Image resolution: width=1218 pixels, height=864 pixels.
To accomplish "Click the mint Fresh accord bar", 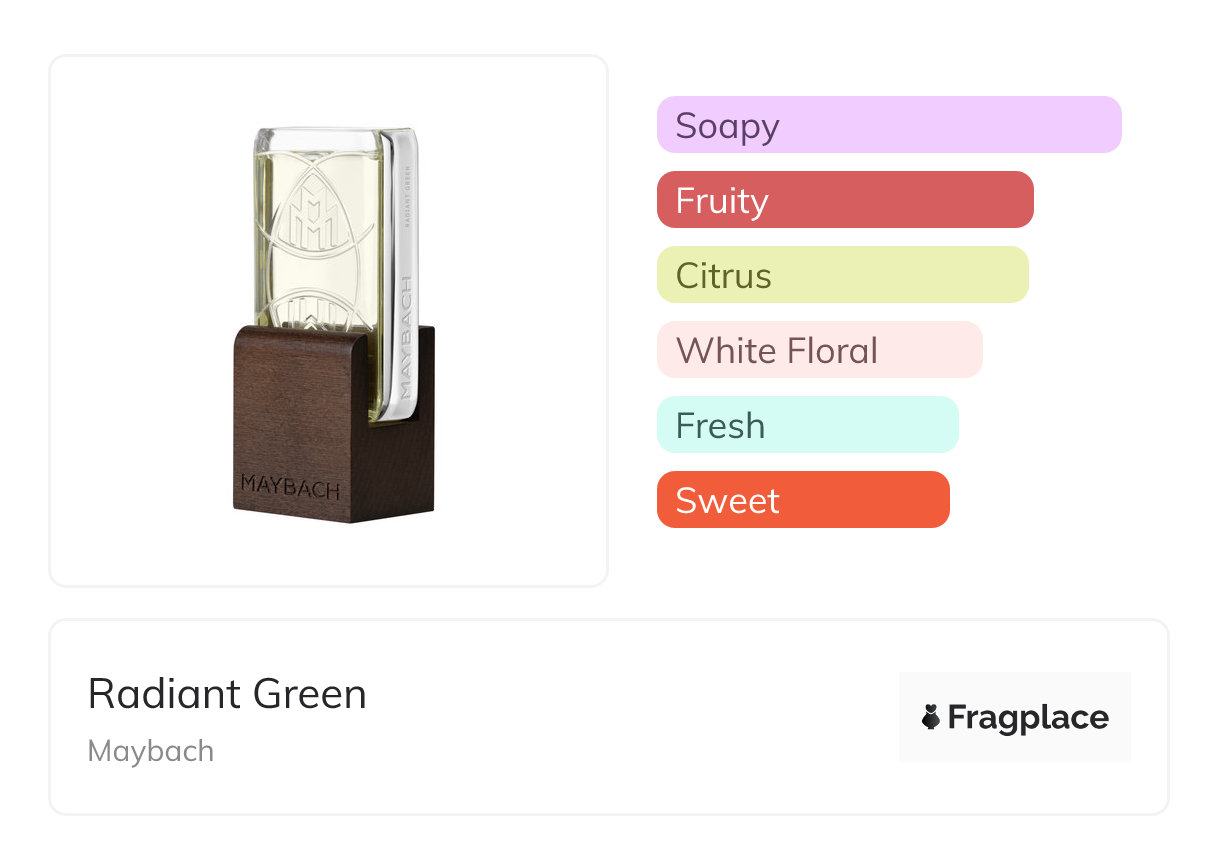I will point(807,425).
